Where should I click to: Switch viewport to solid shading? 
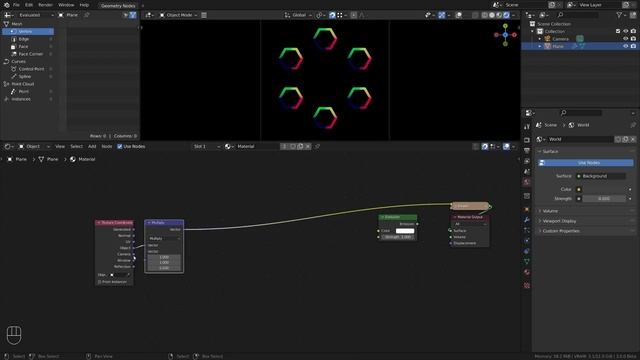coord(492,15)
